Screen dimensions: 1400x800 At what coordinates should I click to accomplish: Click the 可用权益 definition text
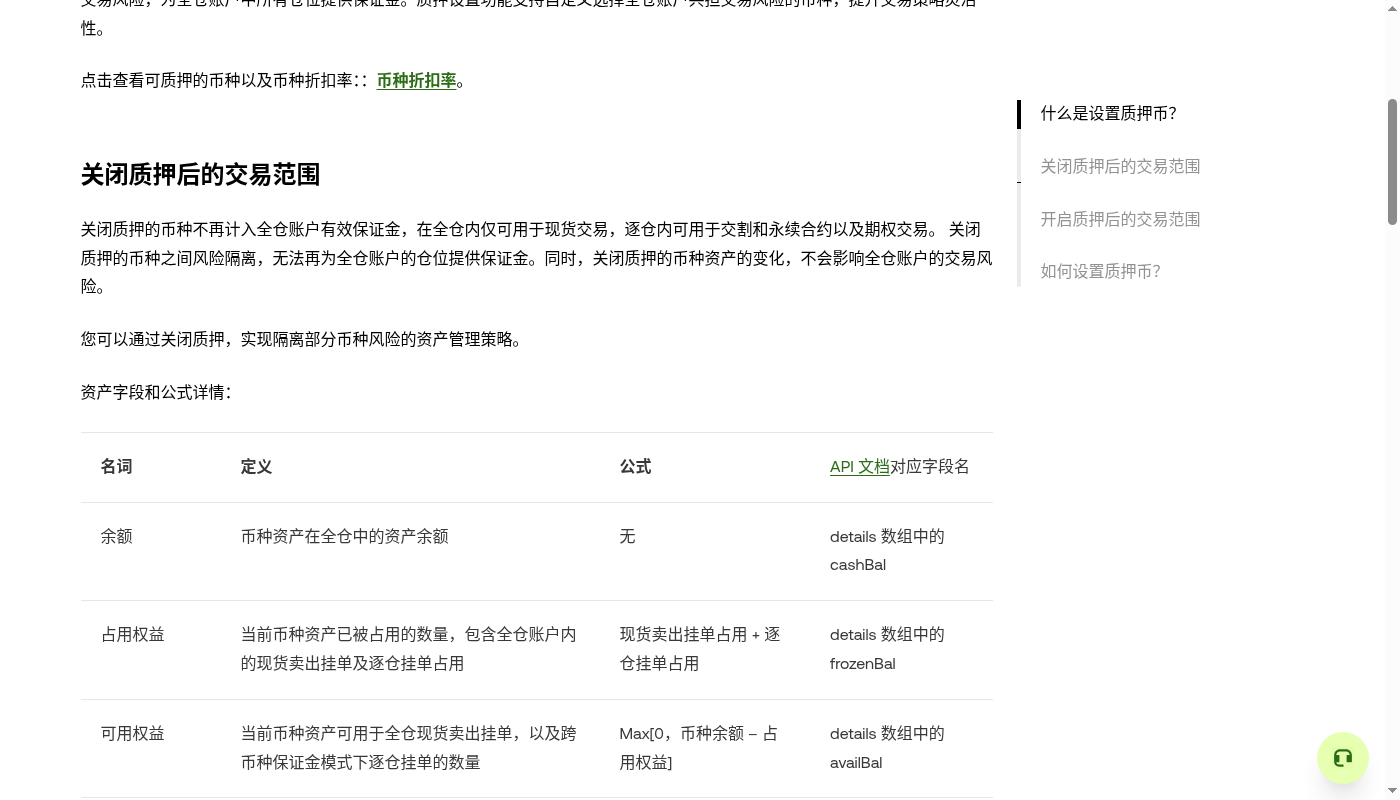[x=409, y=748]
